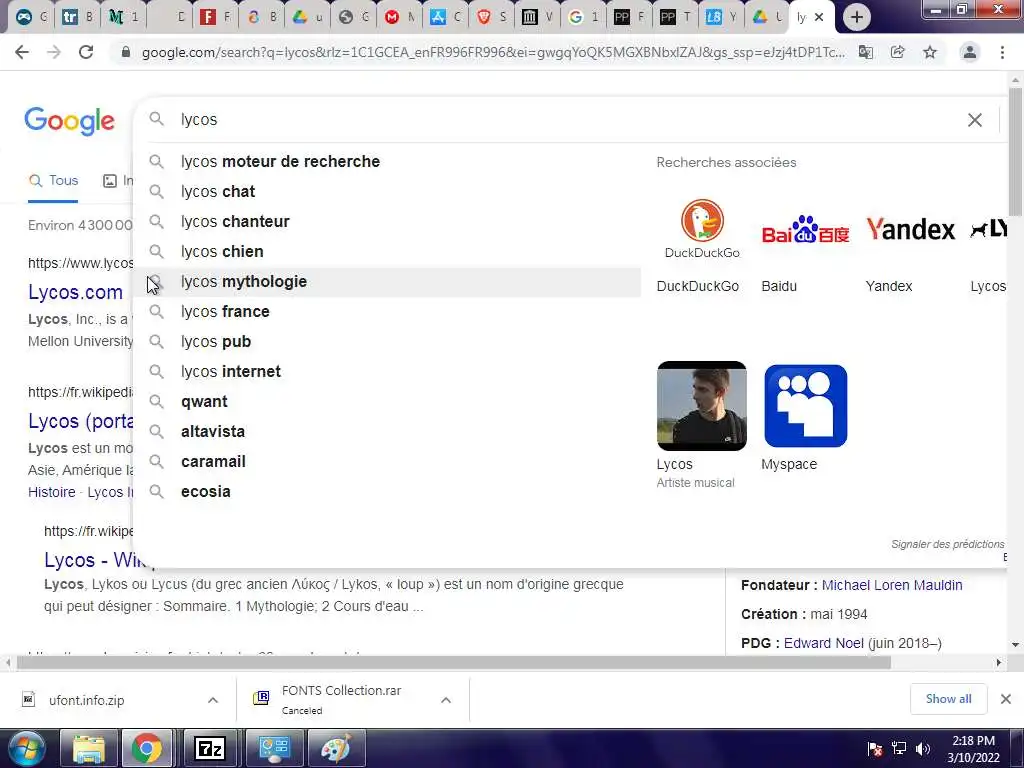Open the Chrome three-dot menu
This screenshot has height=768, width=1024.
[1002, 52]
